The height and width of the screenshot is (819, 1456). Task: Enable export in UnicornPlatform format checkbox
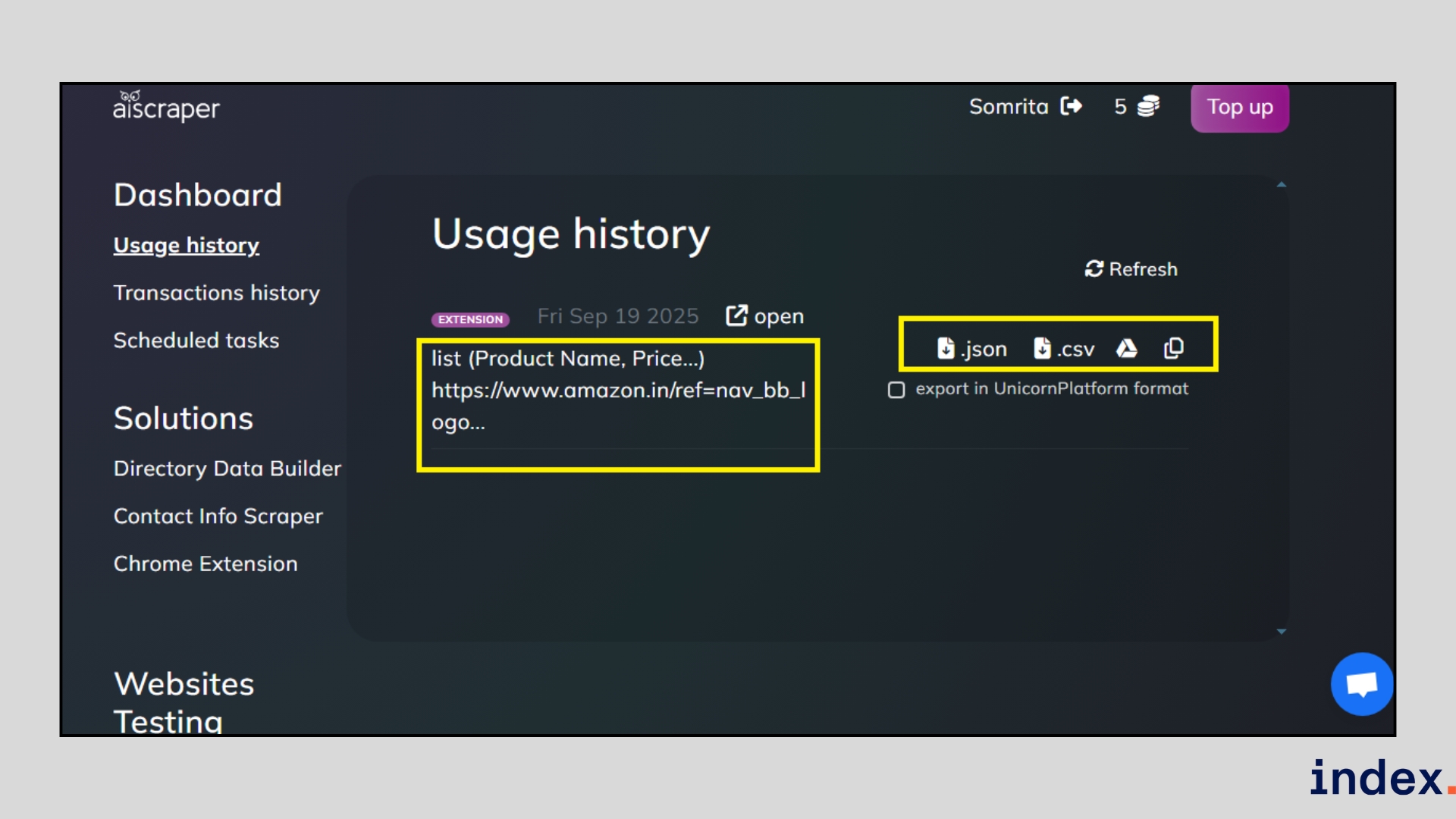click(x=896, y=390)
